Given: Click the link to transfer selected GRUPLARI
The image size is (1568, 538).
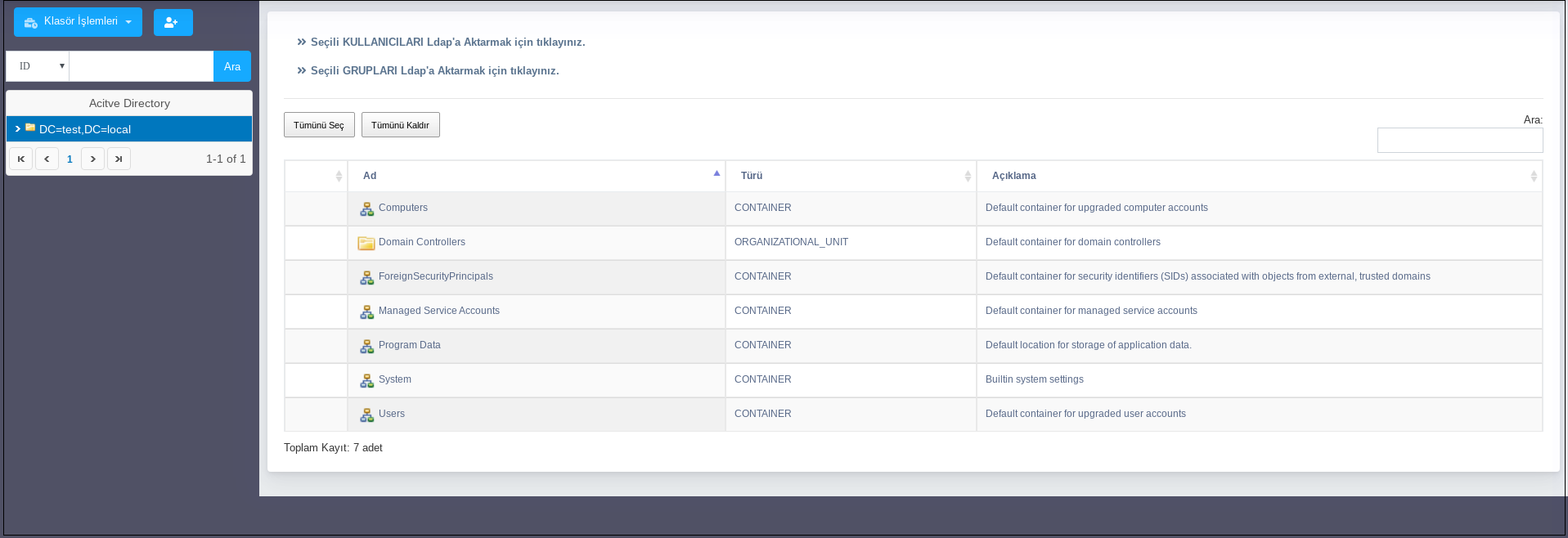Looking at the screenshot, I should [434, 71].
